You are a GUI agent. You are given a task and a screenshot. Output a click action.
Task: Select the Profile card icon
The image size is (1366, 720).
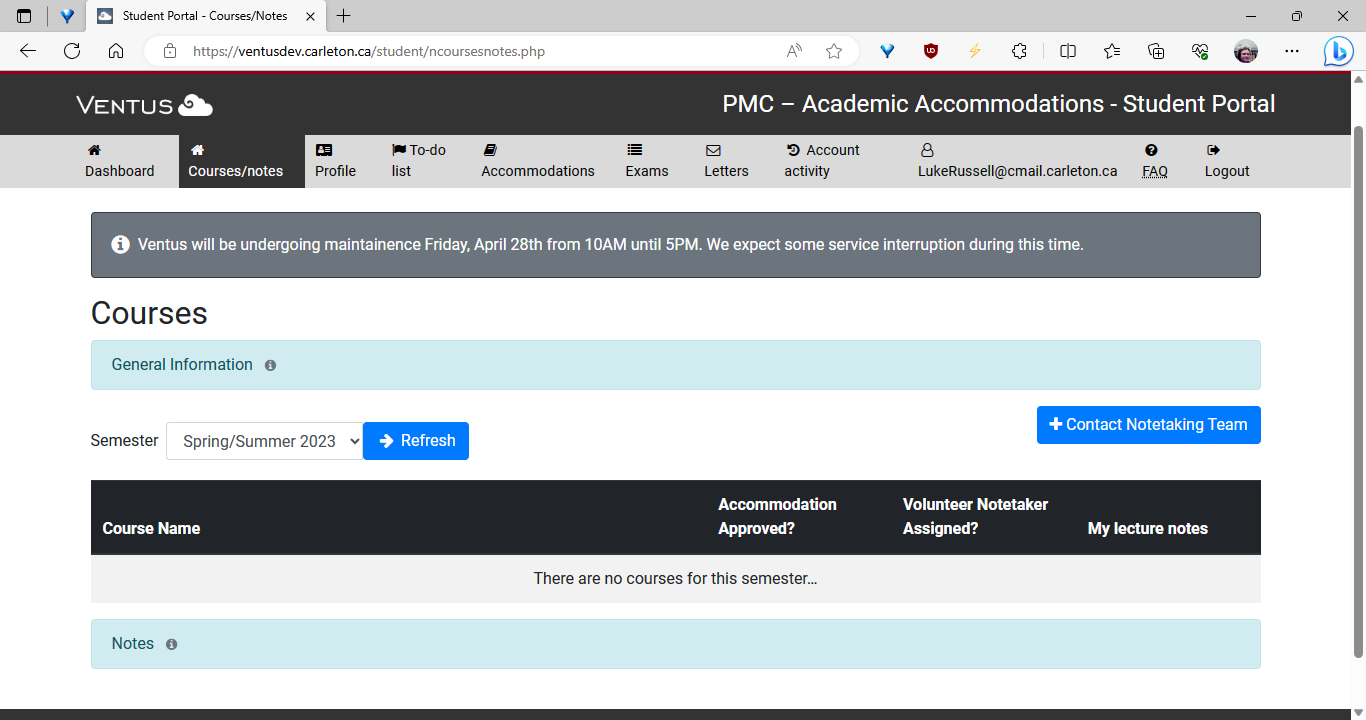[324, 148]
